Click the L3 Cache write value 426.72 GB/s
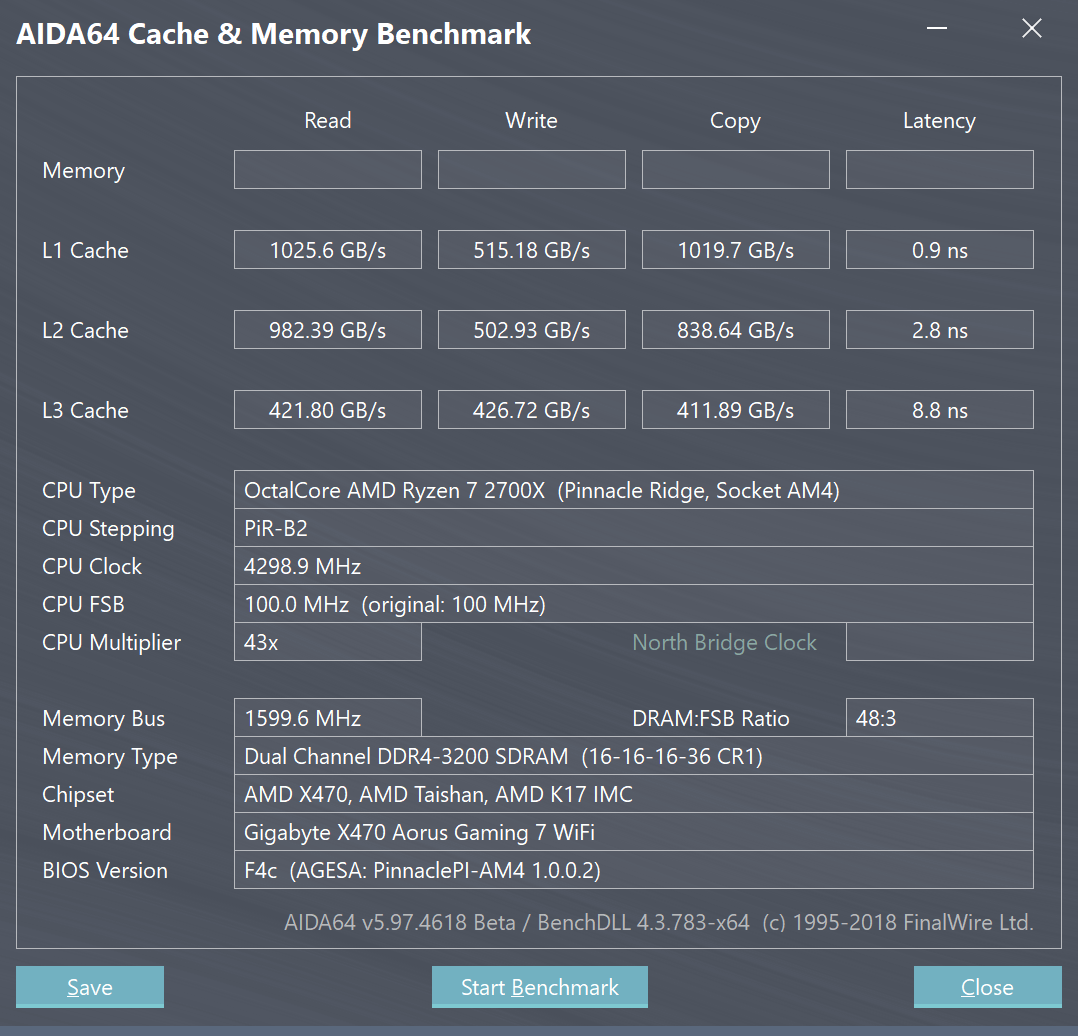The width and height of the screenshot is (1078, 1036). [x=531, y=410]
